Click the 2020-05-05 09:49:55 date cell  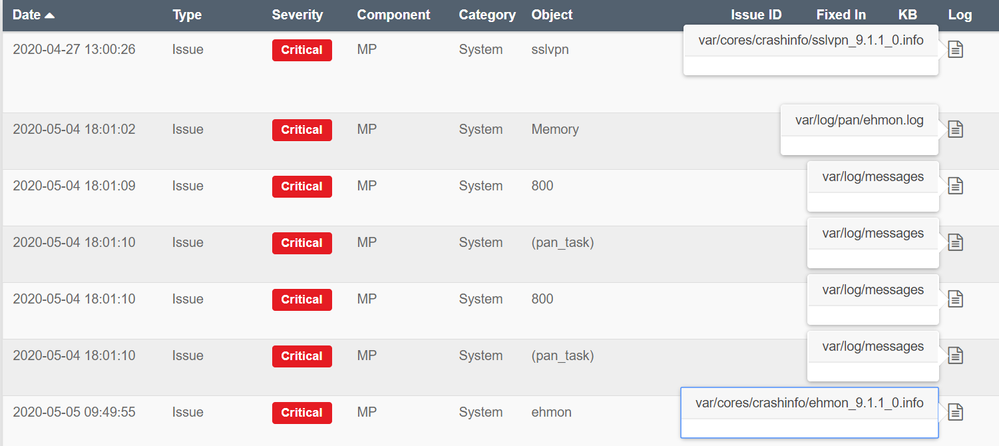[x=74, y=412]
